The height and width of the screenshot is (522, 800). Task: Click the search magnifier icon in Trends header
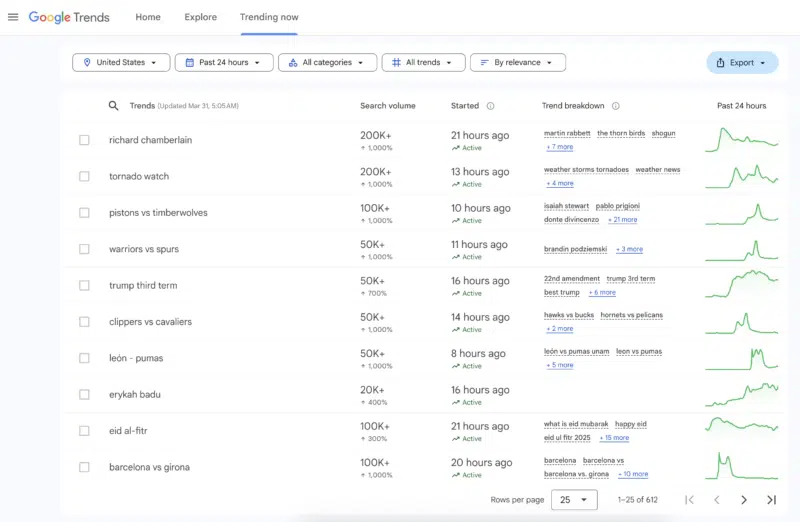click(113, 106)
